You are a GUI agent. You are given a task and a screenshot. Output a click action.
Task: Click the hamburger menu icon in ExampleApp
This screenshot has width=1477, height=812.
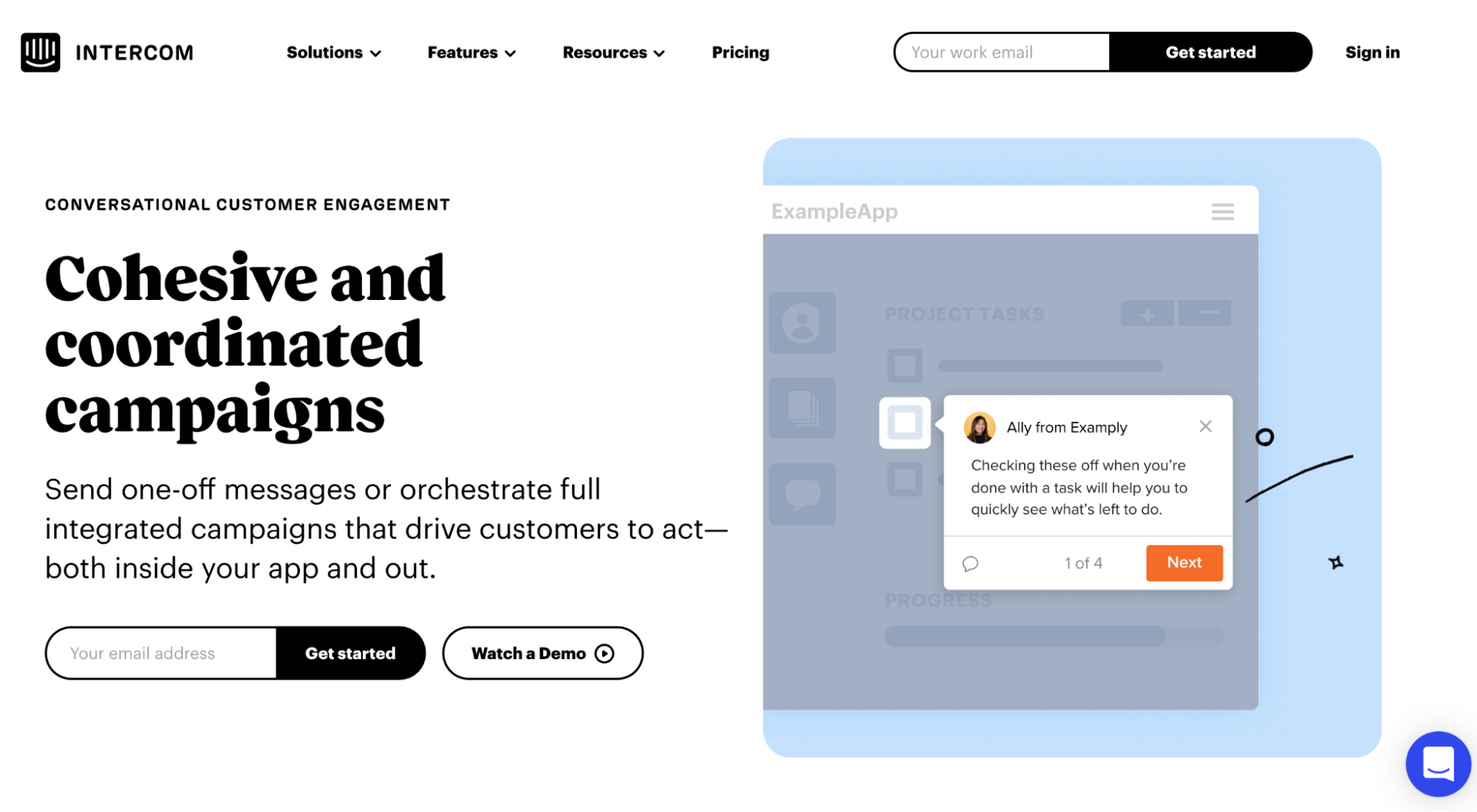click(x=1223, y=212)
